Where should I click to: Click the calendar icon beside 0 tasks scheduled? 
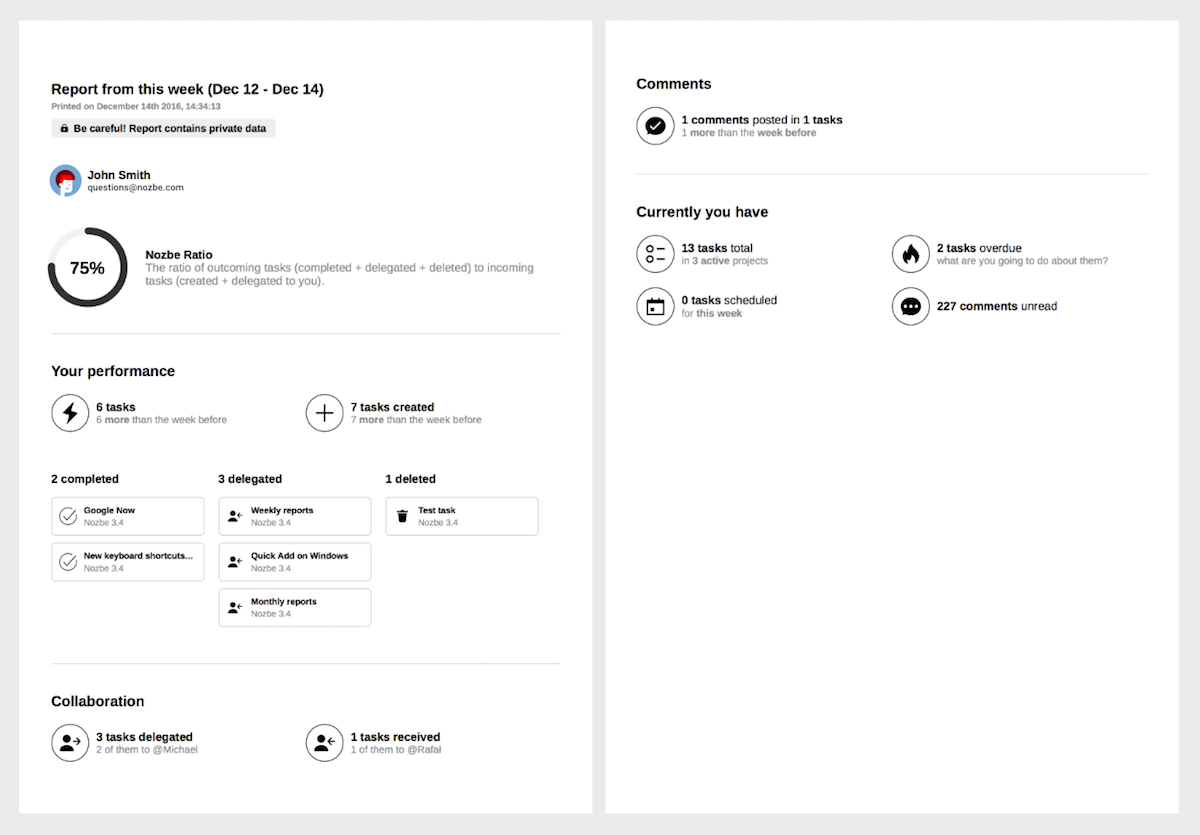point(655,306)
